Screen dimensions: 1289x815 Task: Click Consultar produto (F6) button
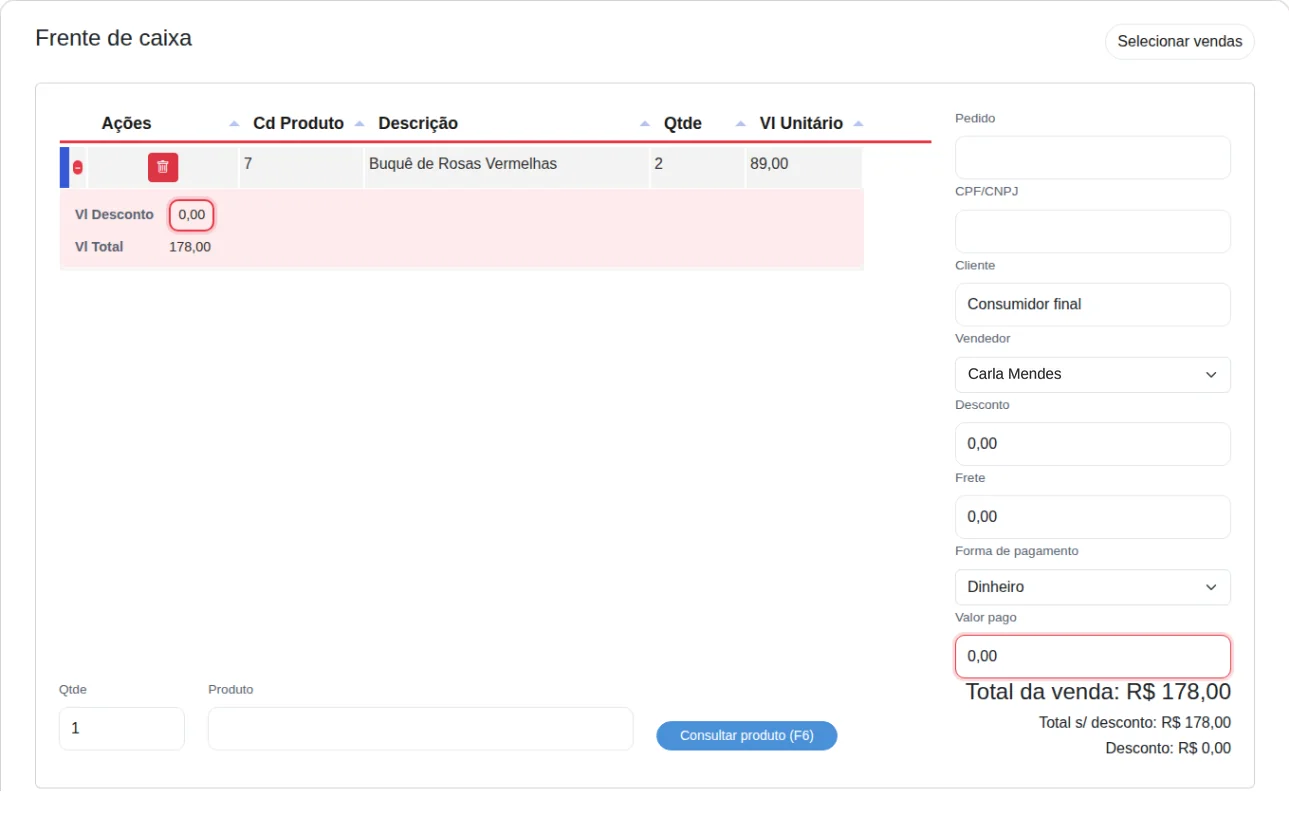746,736
